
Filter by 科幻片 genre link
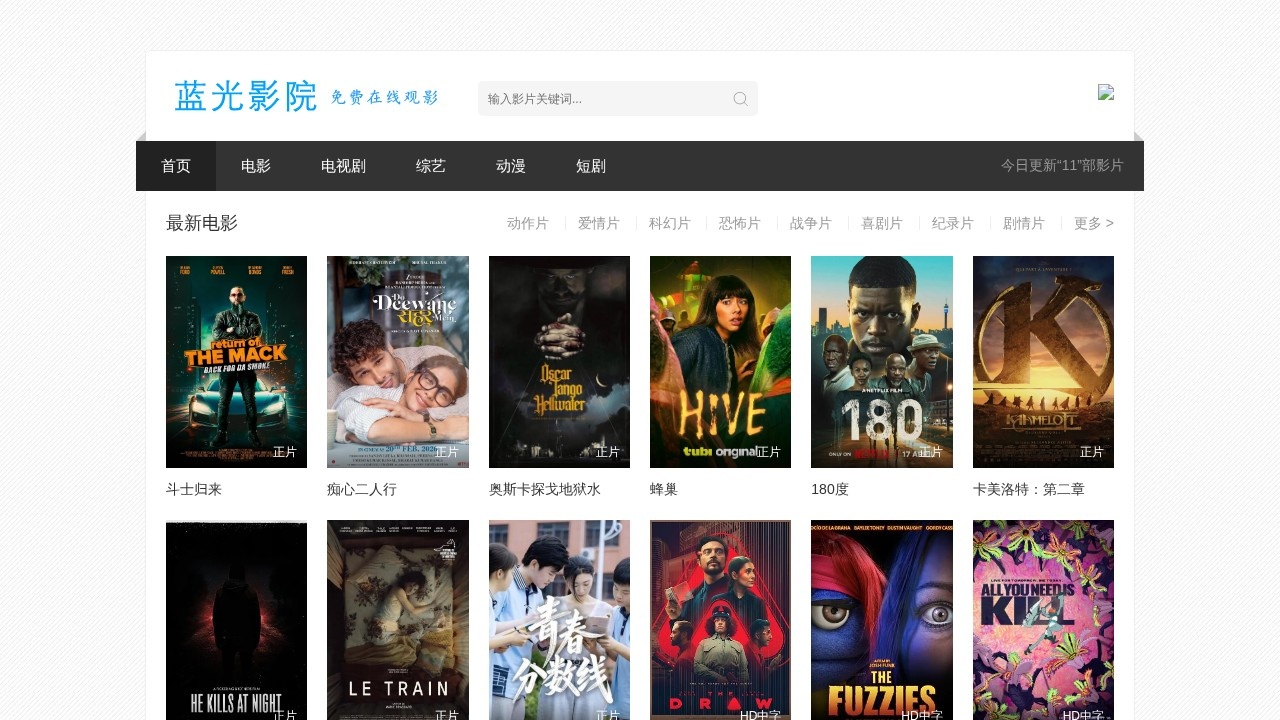coord(669,223)
